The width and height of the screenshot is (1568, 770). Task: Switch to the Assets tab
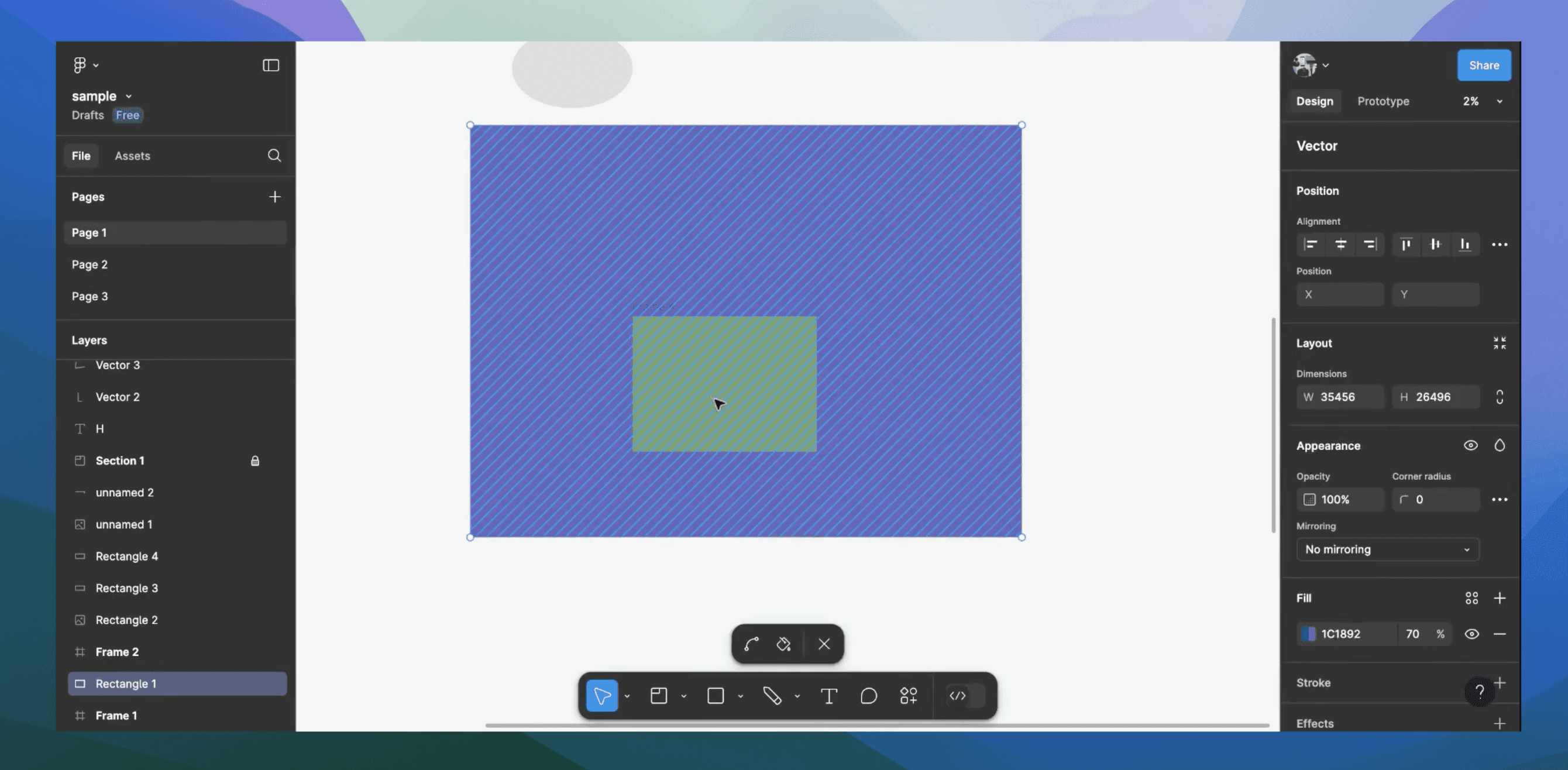tap(132, 156)
